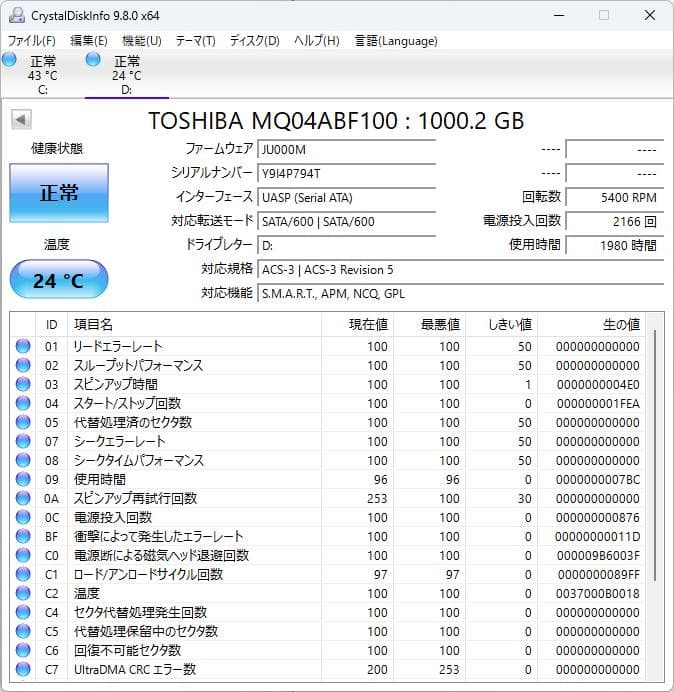The height and width of the screenshot is (692, 674).
Task: Click status orb of row 02 スループットパフォーマンス
Action: [x=23, y=365]
